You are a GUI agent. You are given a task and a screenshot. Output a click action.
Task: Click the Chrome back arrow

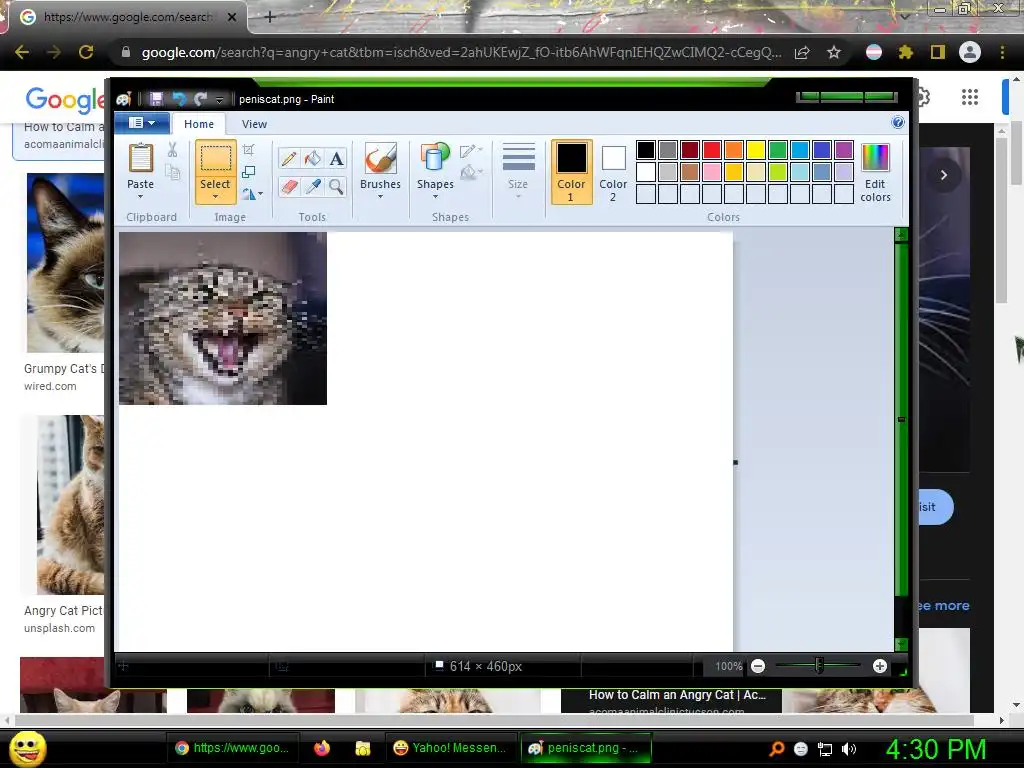(22, 52)
